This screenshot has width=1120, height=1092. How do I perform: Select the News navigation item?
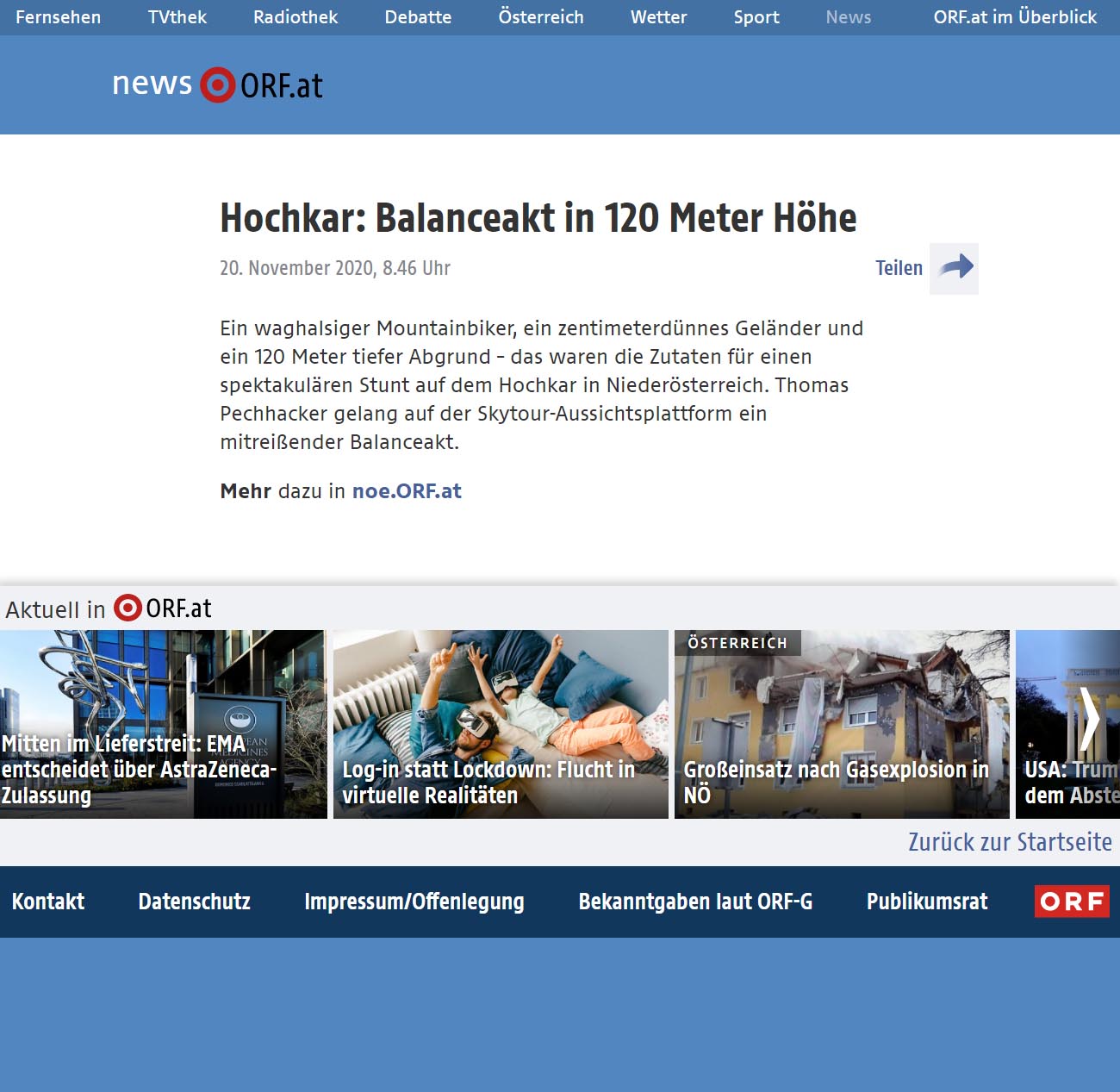849,17
